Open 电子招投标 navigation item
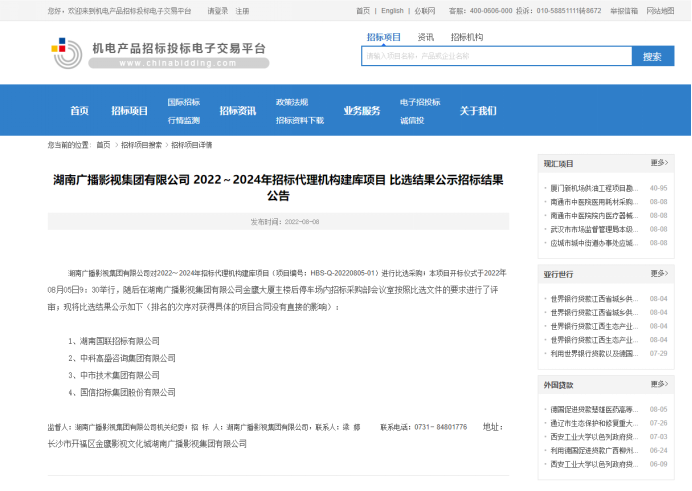Screen dimensions: 692x491 click(x=420, y=102)
